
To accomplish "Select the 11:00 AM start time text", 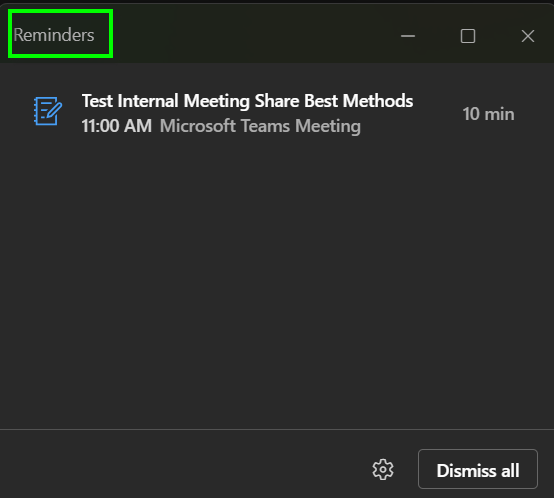I will pyautogui.click(x=117, y=126).
